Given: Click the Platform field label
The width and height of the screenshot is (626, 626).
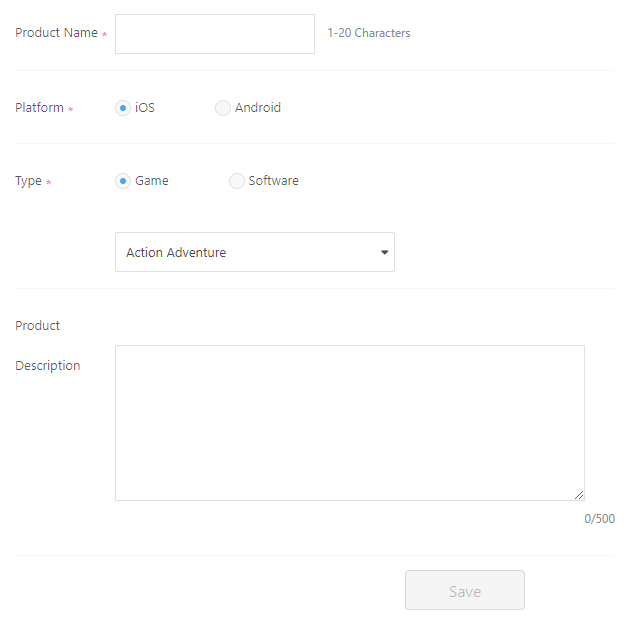Looking at the screenshot, I should pyautogui.click(x=40, y=108).
